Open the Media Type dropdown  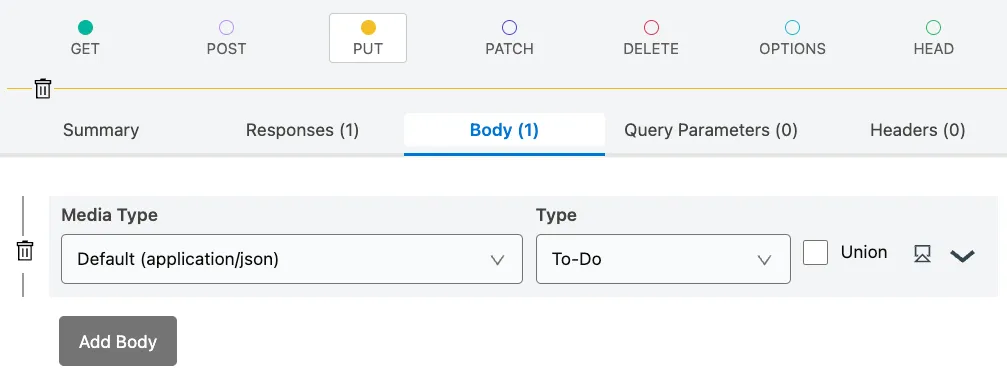point(292,259)
